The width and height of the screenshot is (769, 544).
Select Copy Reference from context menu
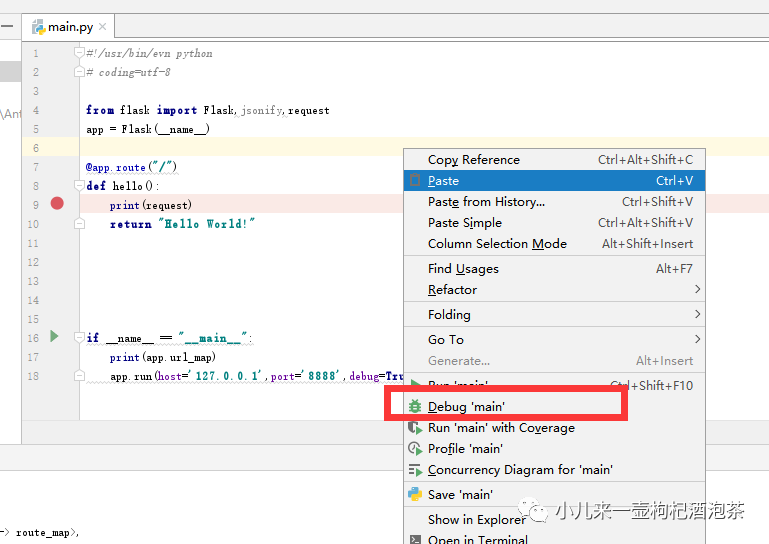pos(474,160)
